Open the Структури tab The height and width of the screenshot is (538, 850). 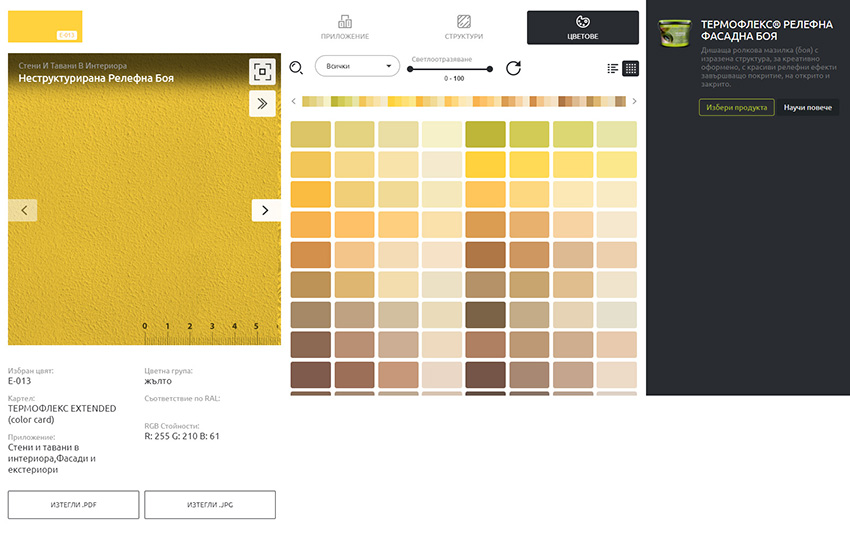[464, 27]
